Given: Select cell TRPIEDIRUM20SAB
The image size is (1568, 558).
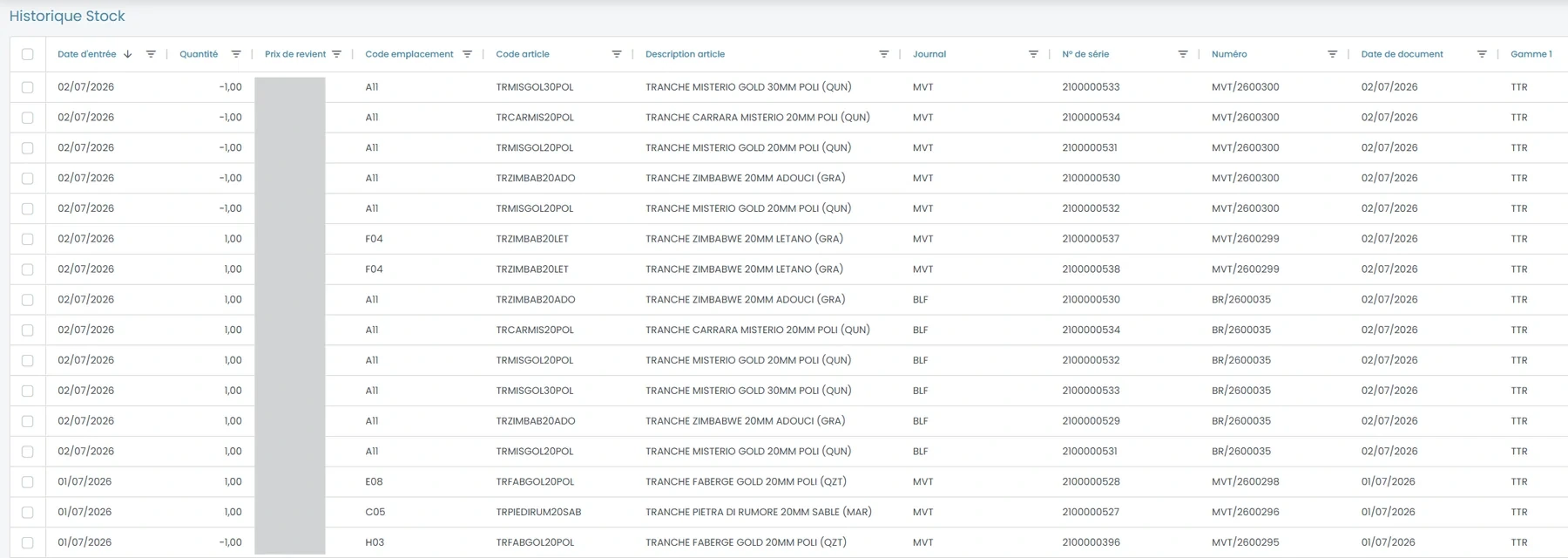Looking at the screenshot, I should pos(538,512).
